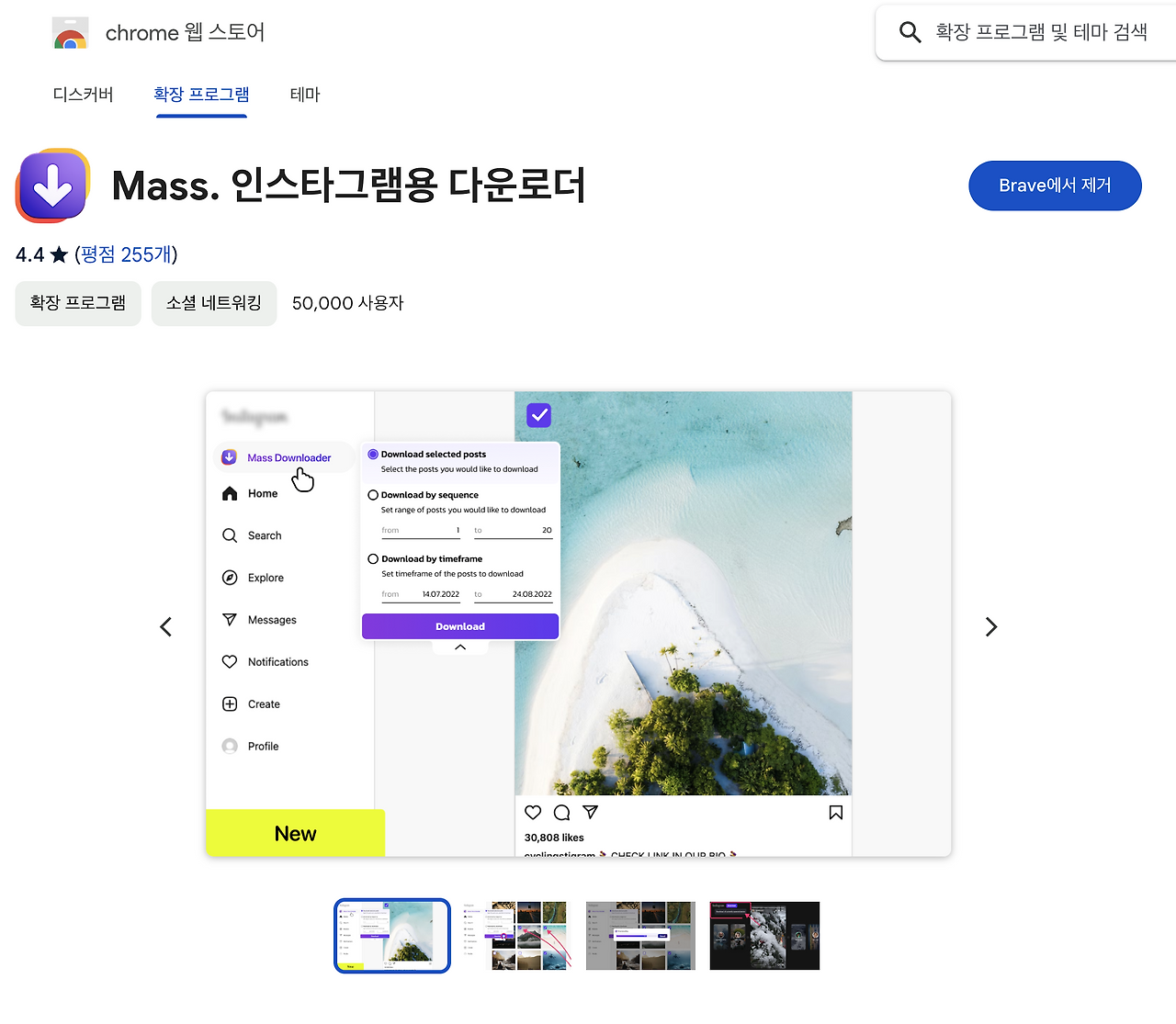Click the Home icon in the Instagram sidebar
Image resolution: width=1176 pixels, height=1024 pixels.
229,493
